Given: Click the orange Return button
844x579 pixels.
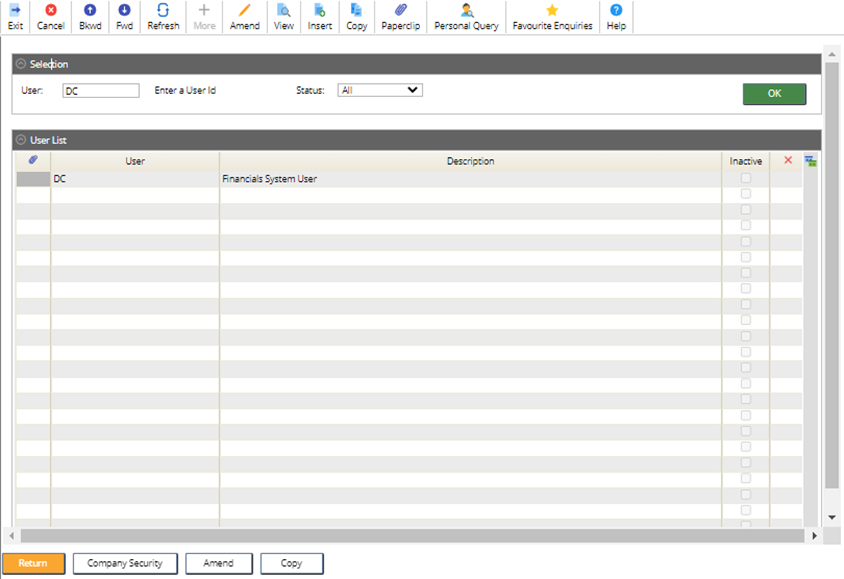Looking at the screenshot, I should (x=33, y=563).
